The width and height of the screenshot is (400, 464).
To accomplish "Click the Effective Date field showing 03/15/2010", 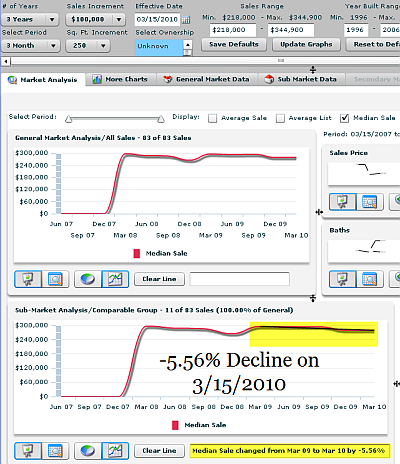I will [157, 19].
